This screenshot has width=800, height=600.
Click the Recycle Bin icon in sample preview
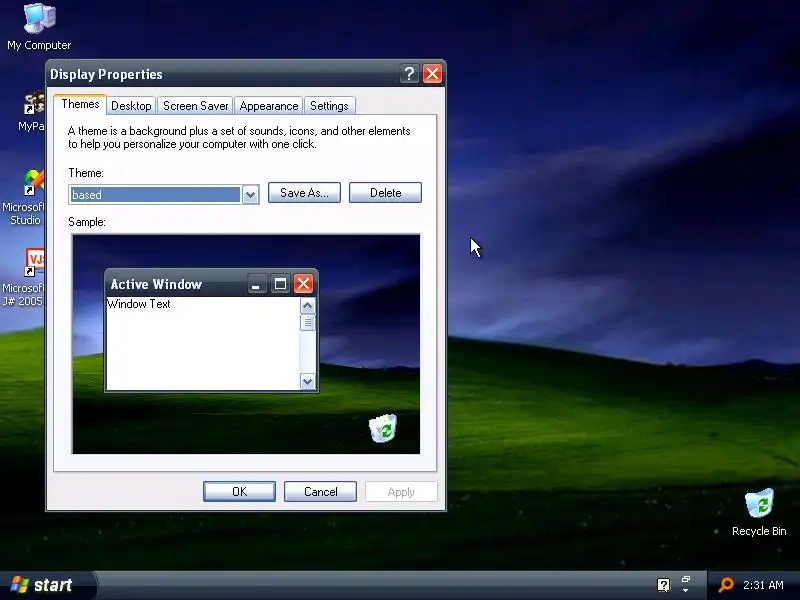pos(383,428)
